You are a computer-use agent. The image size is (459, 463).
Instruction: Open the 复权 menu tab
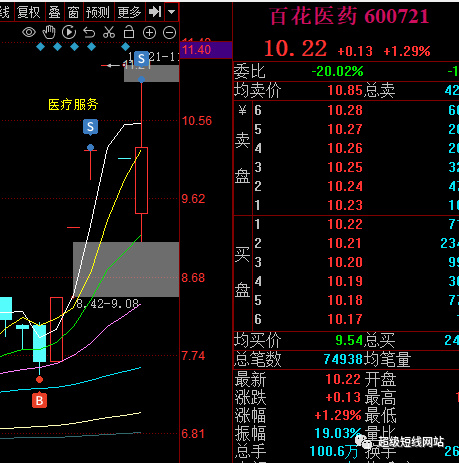coord(29,12)
